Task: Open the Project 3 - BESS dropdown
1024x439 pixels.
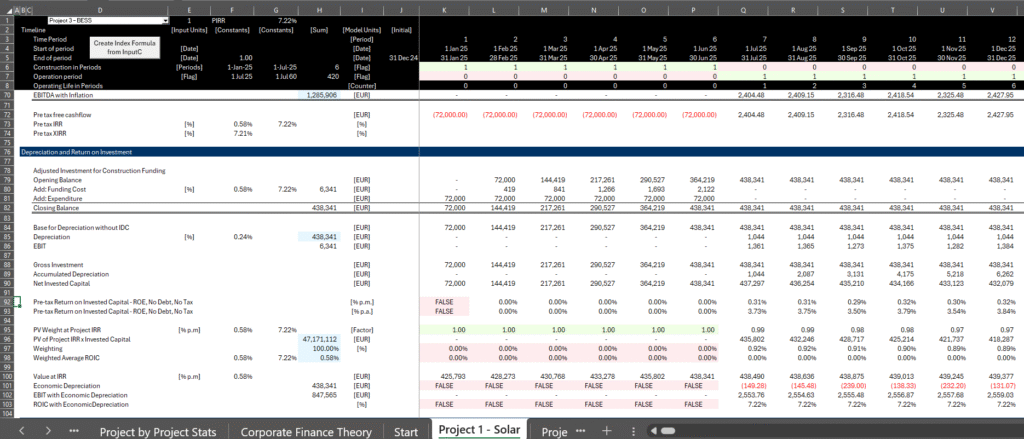Action: tap(164, 20)
